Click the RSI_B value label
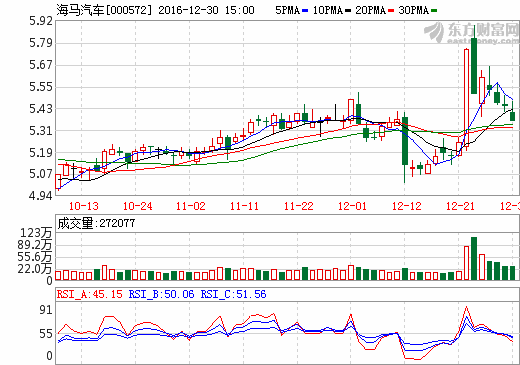The image size is (520, 365). click(161, 294)
